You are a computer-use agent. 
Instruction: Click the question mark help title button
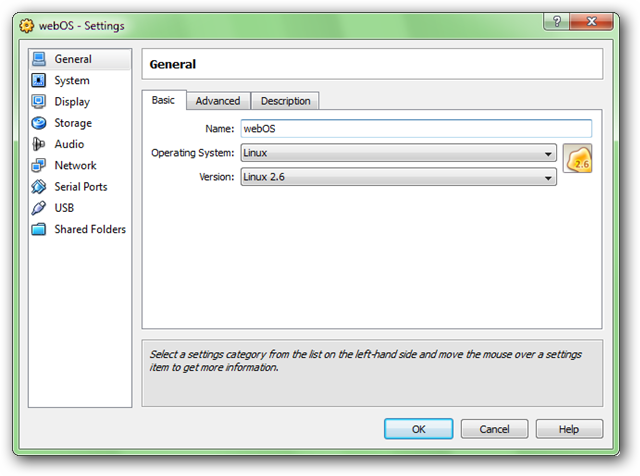[557, 21]
